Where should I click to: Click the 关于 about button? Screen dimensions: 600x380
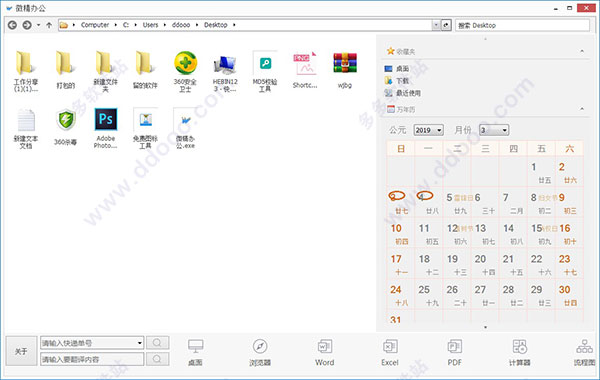(21, 351)
